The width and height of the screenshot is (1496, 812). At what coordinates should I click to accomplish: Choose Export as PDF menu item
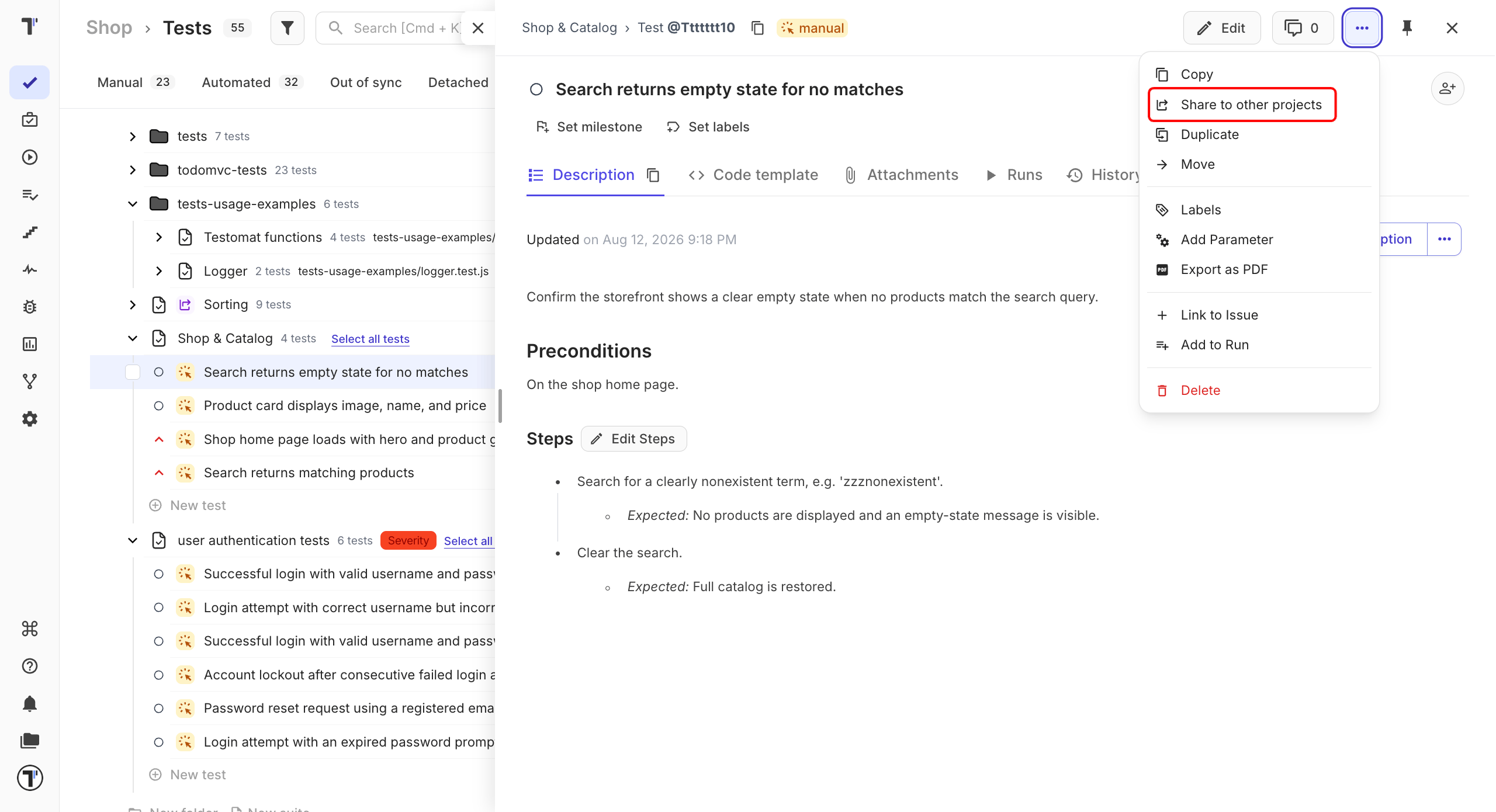1259,269
